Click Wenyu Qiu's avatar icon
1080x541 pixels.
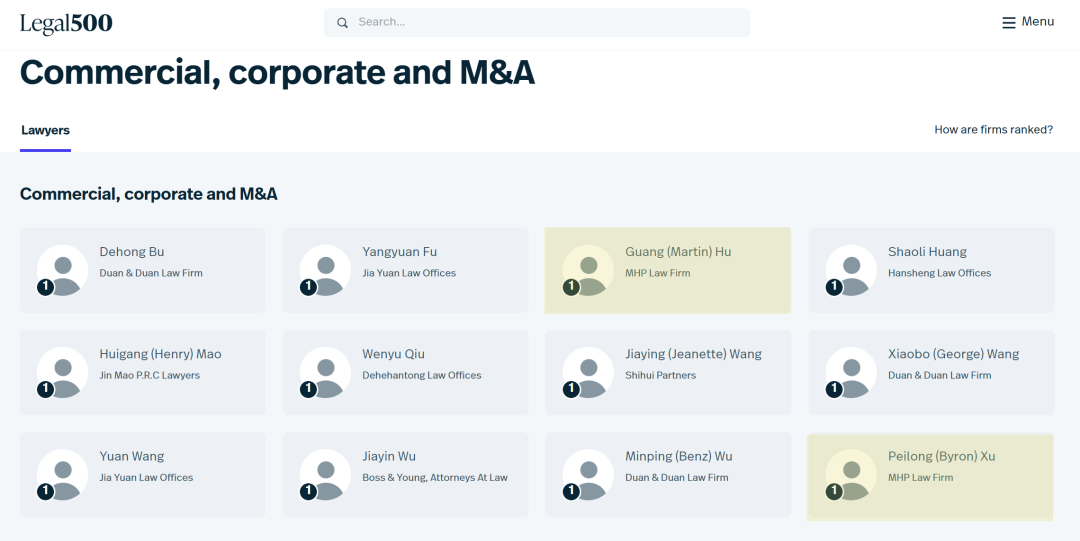coord(325,372)
